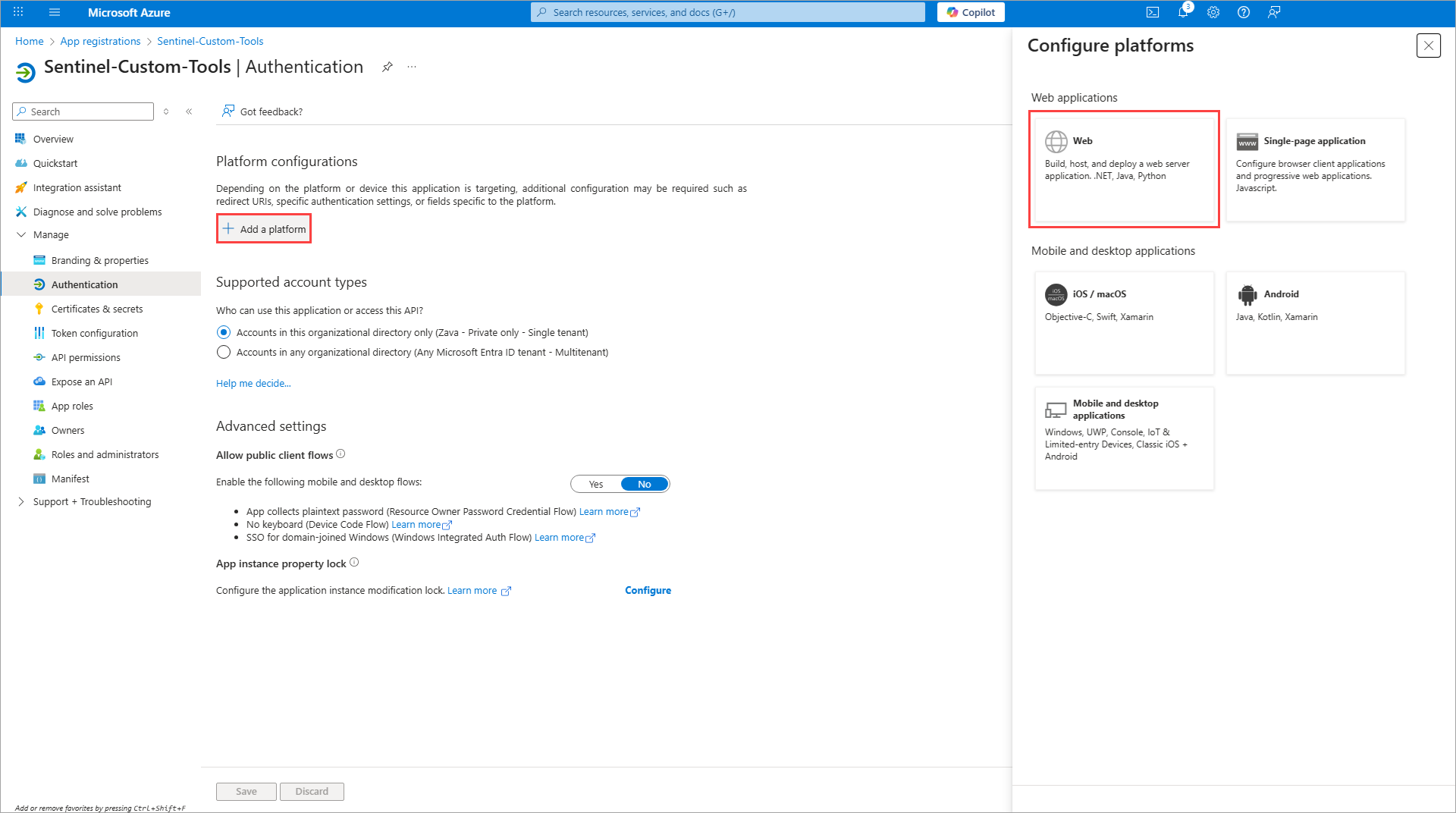Screen dimensions: 1456x813
Task: Select multitenant accounts radio option
Action: pos(224,352)
